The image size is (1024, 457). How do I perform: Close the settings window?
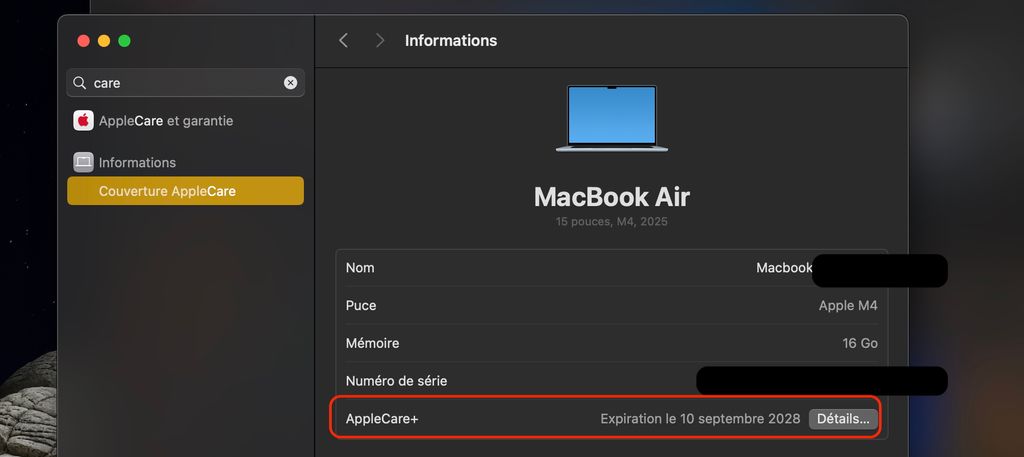point(84,41)
